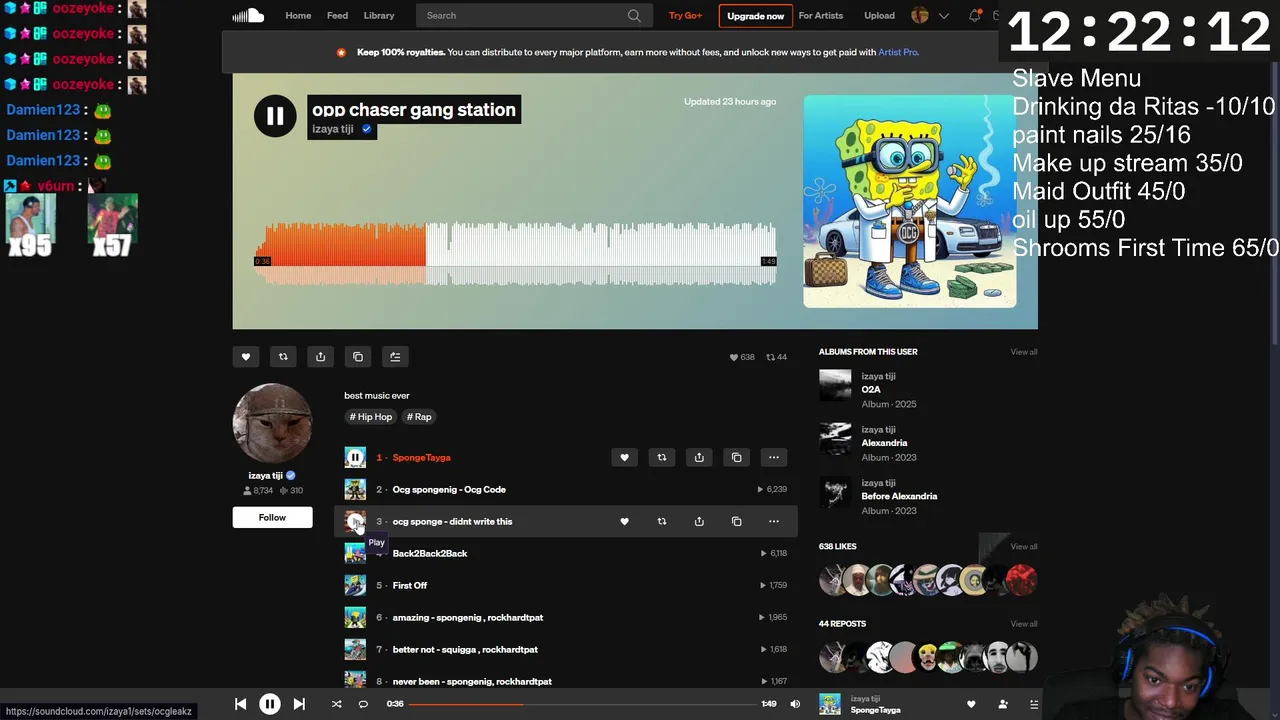This screenshot has height=720, width=1280.
Task: Select the Hip Hop tag
Action: click(x=371, y=417)
